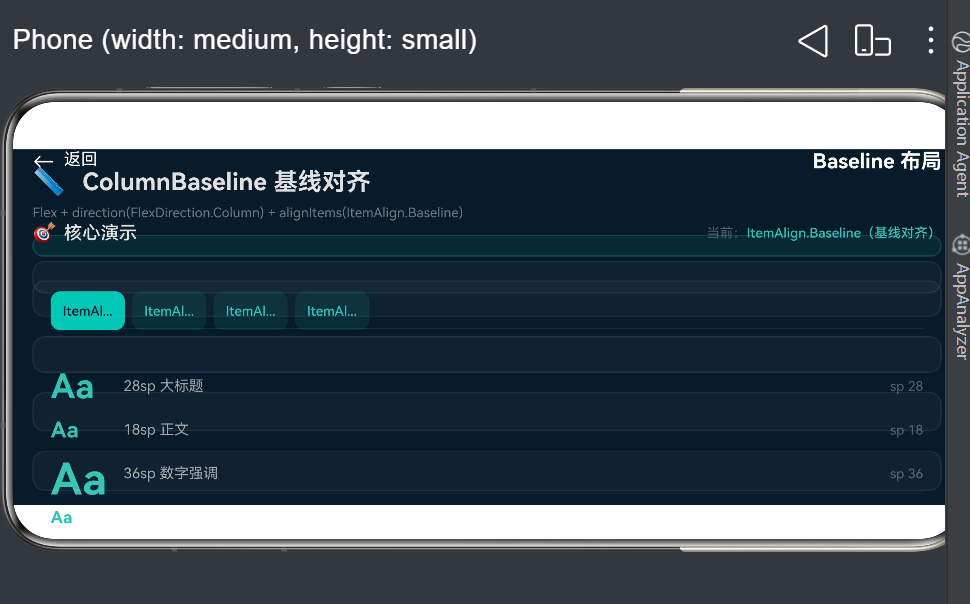Click the Aa sample in 18sp row
Screen dimensions: 970x604
[64, 430]
